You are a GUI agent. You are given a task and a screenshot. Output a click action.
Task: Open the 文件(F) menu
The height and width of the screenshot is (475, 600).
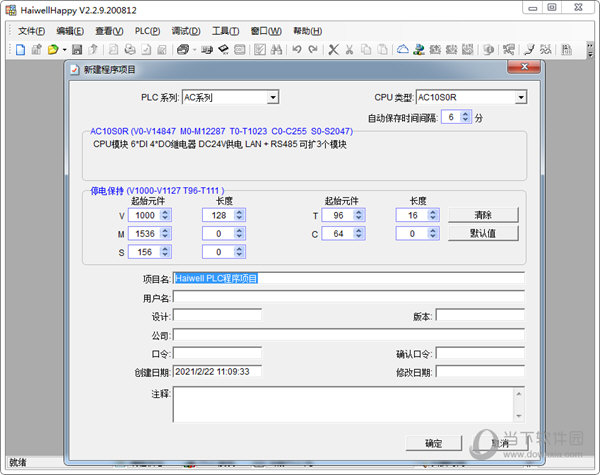point(31,31)
